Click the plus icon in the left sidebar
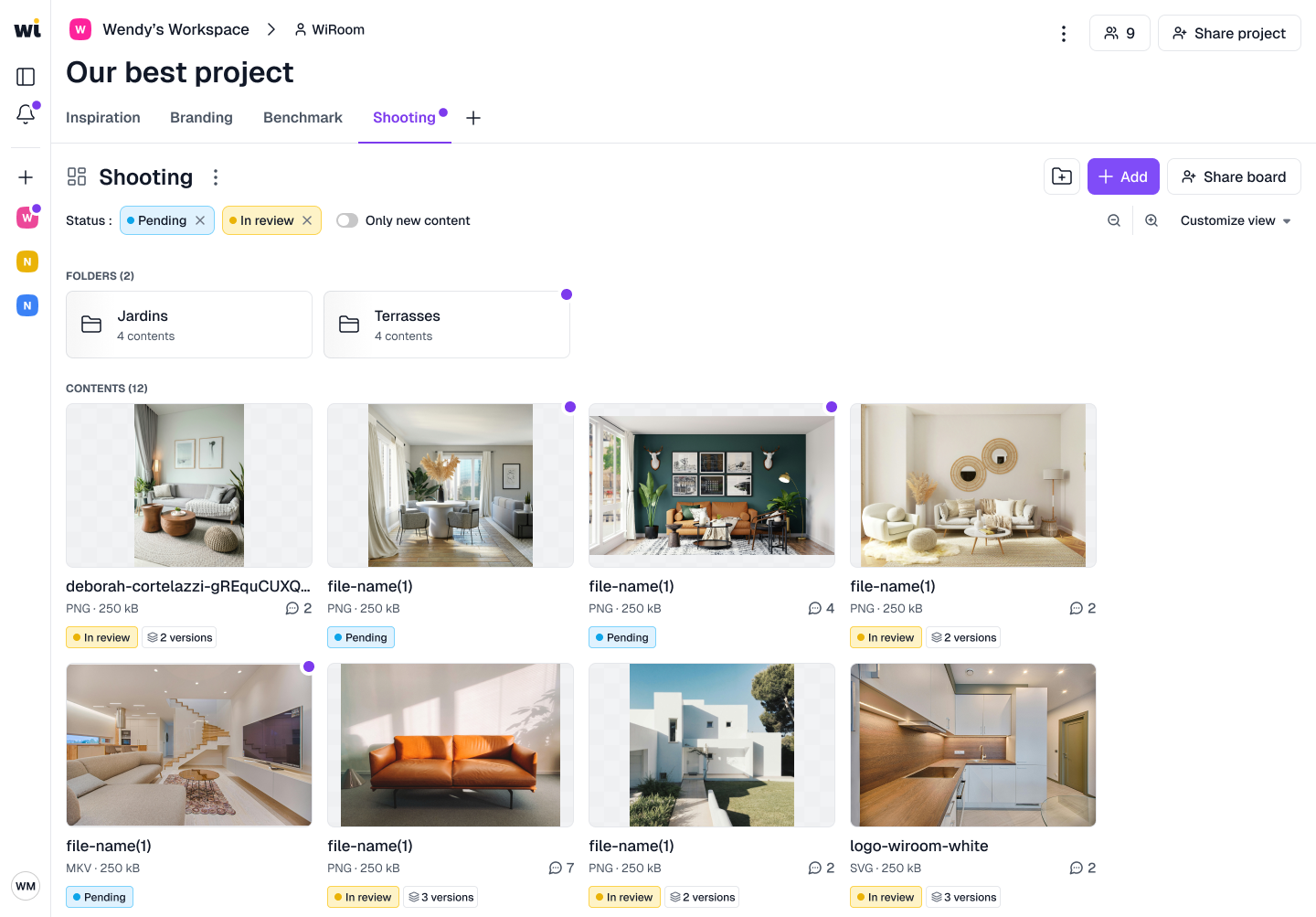 coord(26,177)
